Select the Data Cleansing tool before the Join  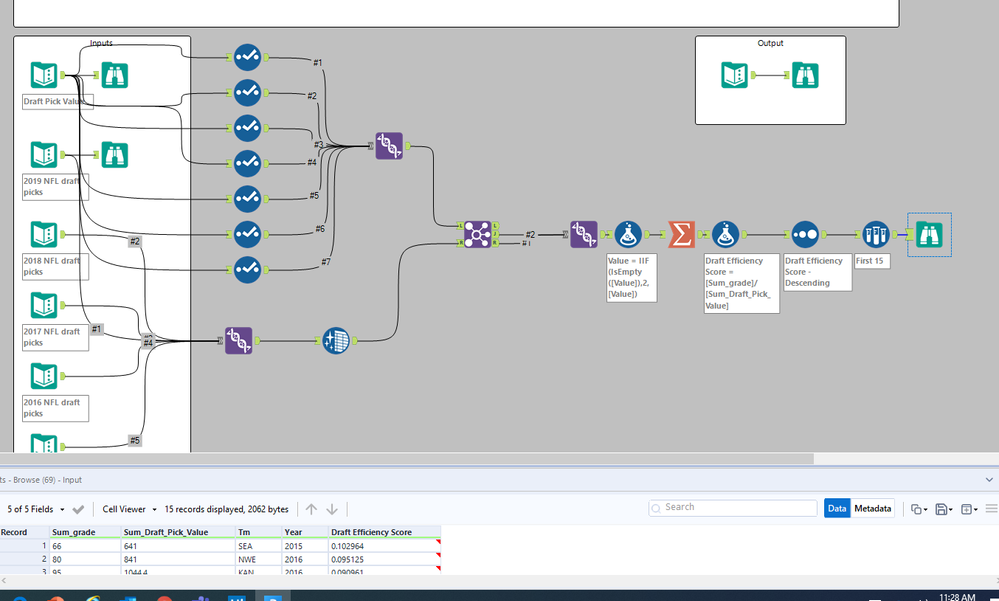tap(336, 341)
